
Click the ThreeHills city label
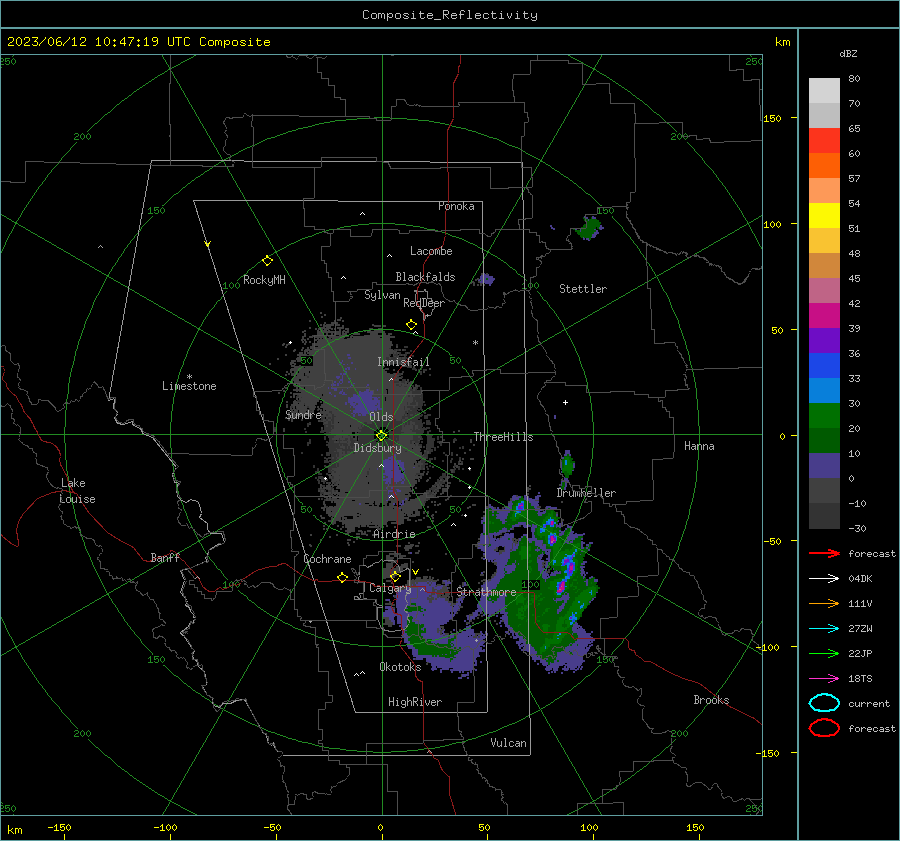pyautogui.click(x=503, y=437)
